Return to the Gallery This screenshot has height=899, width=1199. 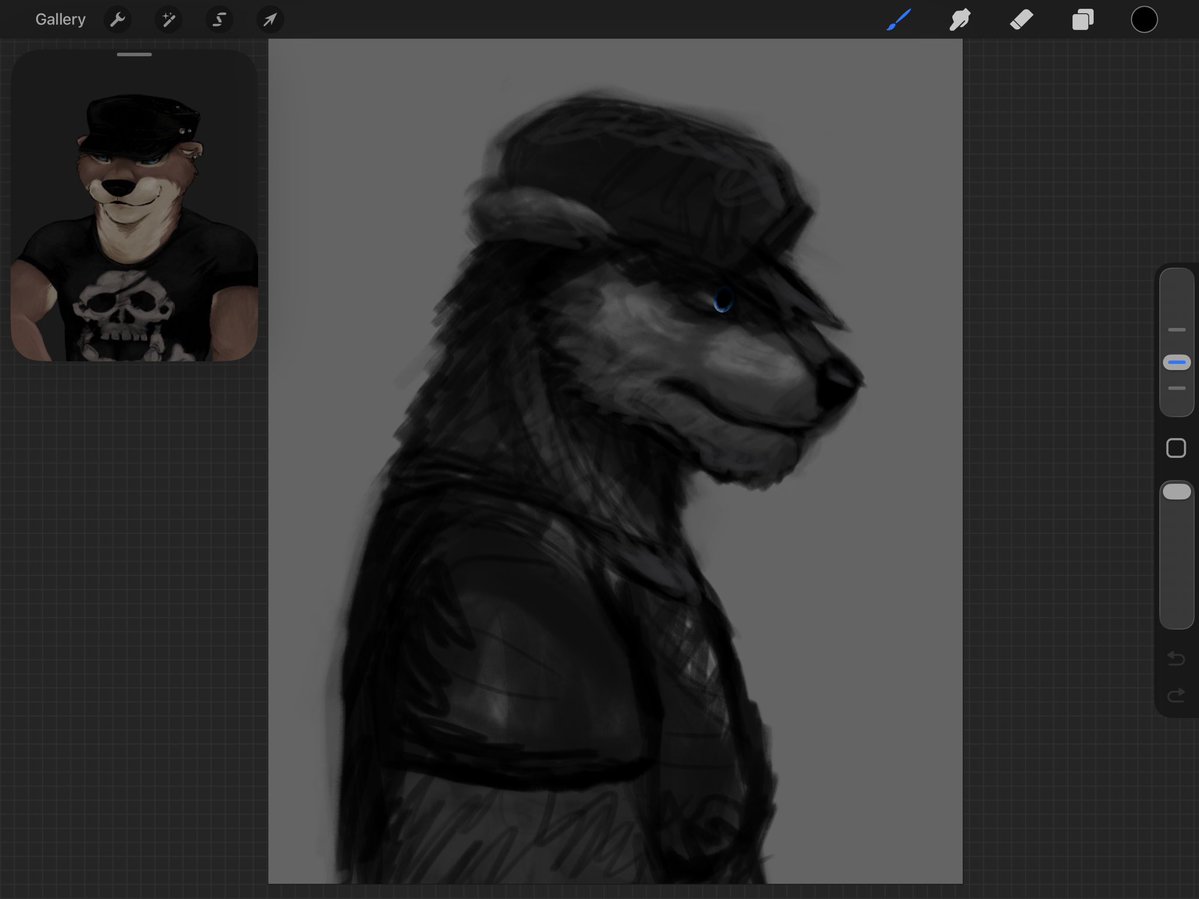point(60,19)
